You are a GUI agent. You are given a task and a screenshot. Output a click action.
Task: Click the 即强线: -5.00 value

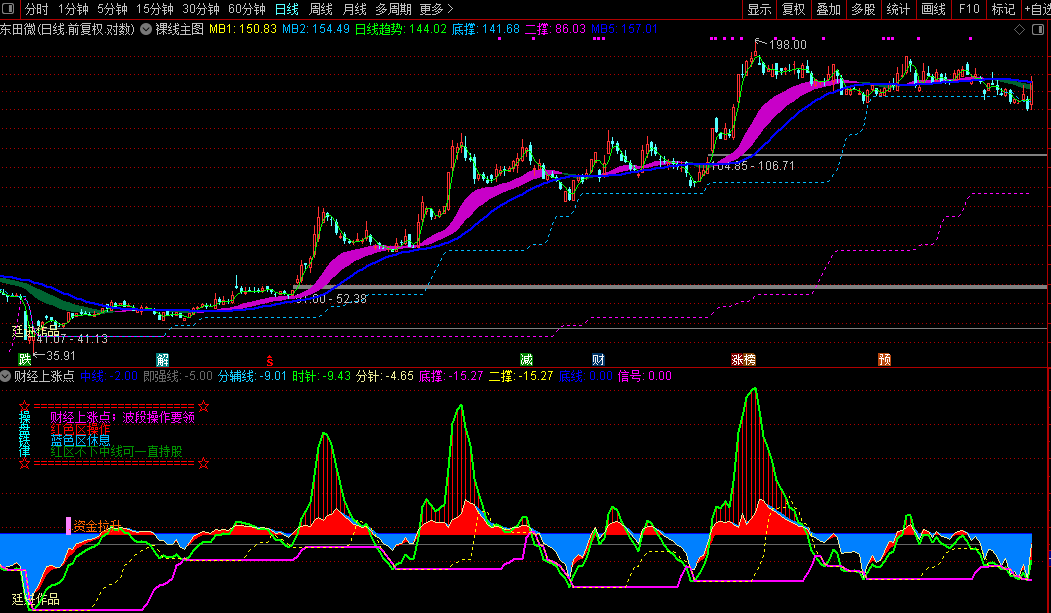coord(178,376)
